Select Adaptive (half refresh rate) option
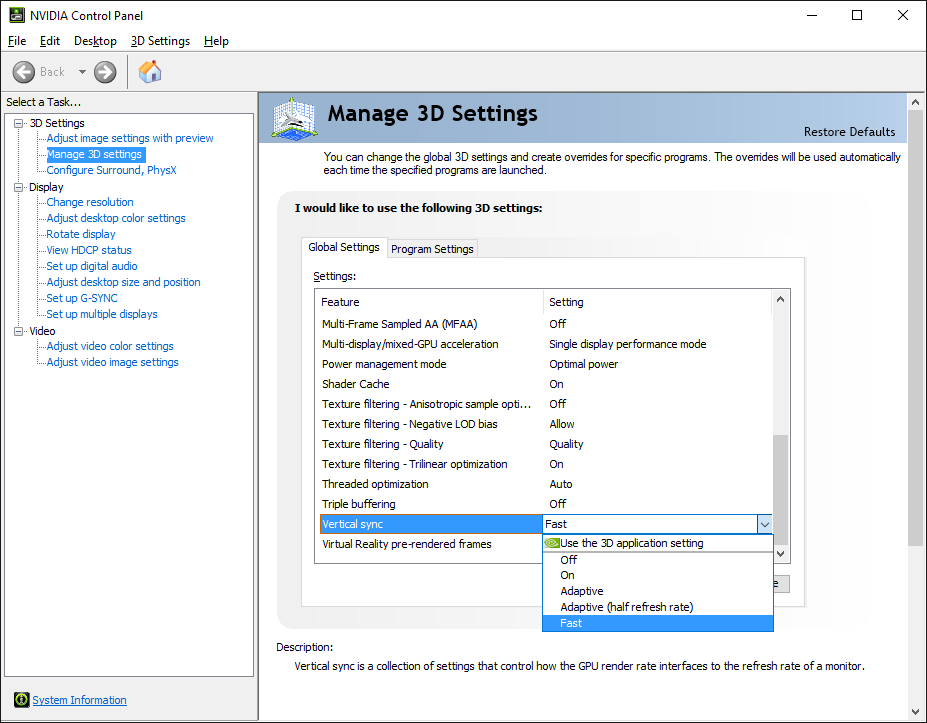The width and height of the screenshot is (927, 723). point(626,607)
